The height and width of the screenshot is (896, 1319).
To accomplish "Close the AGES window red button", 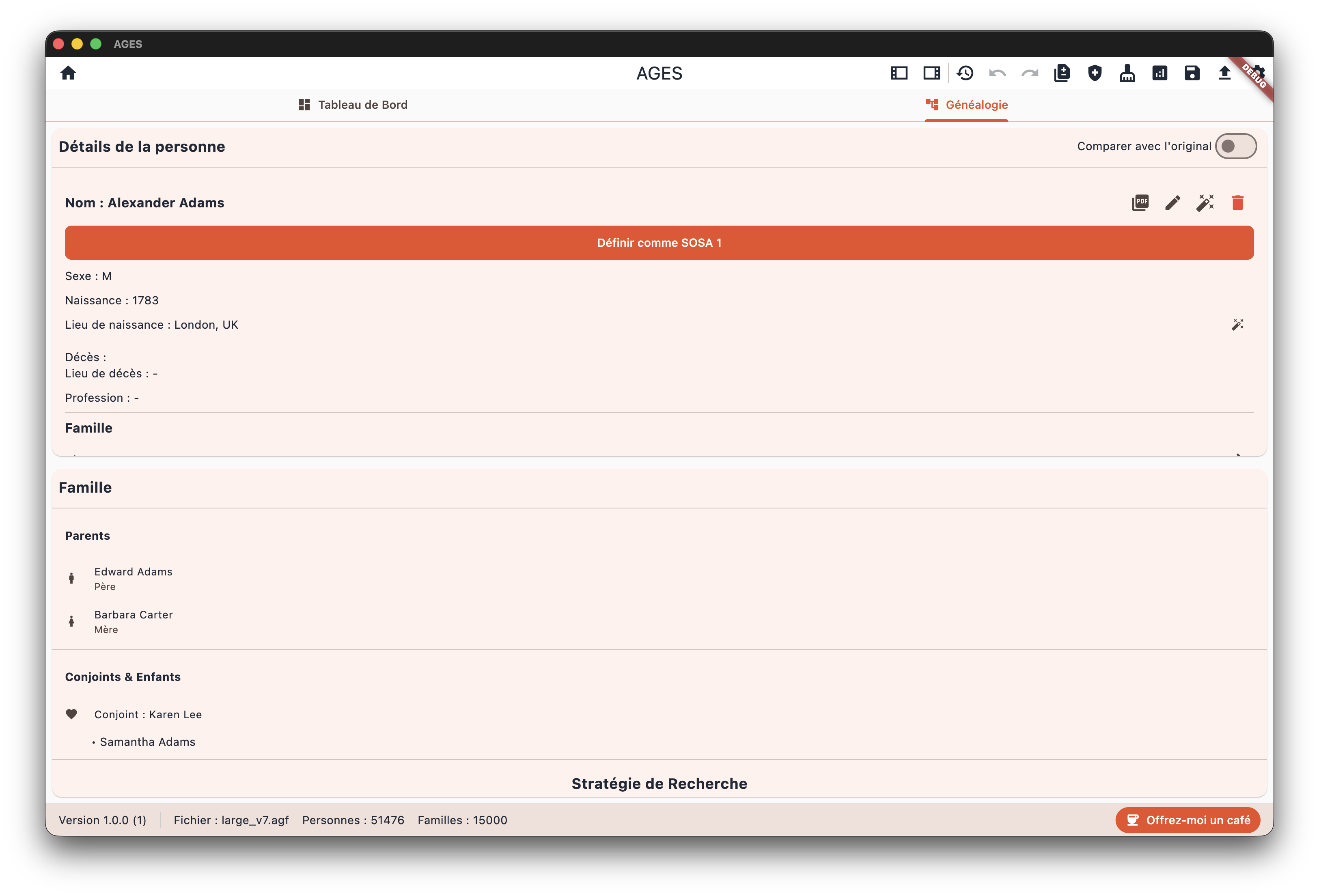I will 58,44.
